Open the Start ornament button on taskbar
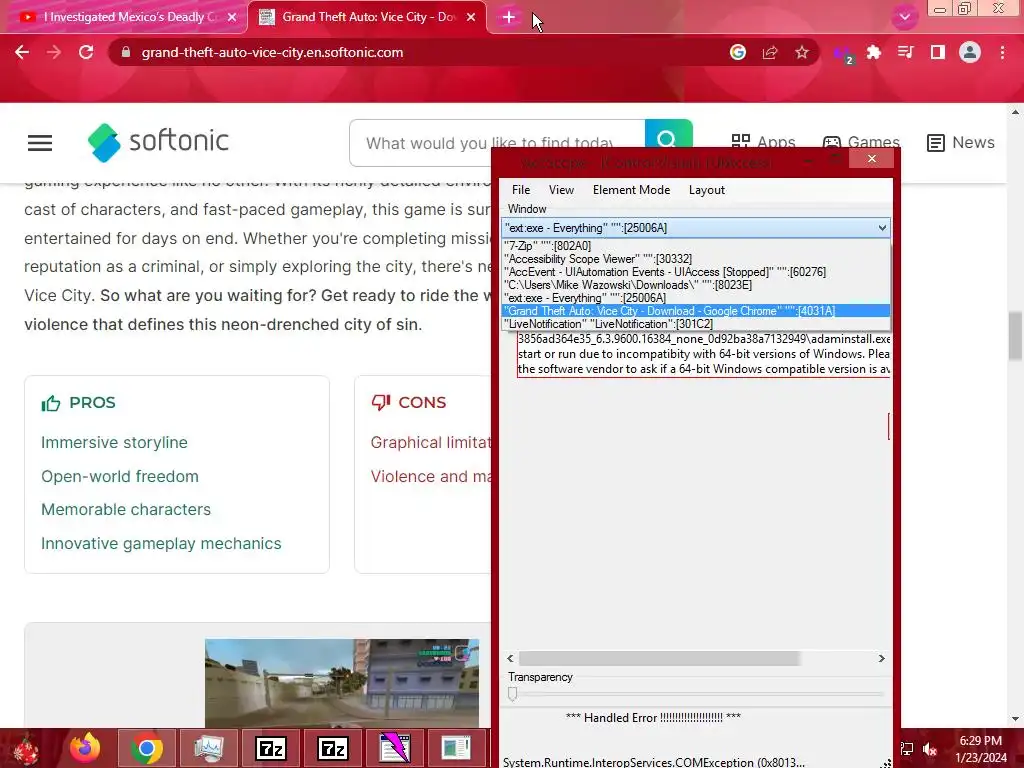Image resolution: width=1024 pixels, height=768 pixels. point(26,749)
